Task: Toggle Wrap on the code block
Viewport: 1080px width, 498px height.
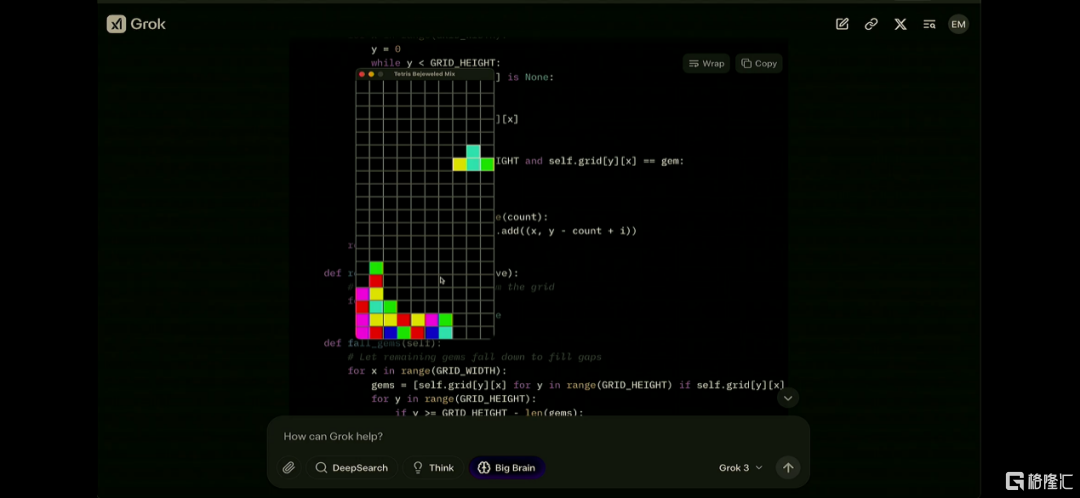Action: [706, 63]
